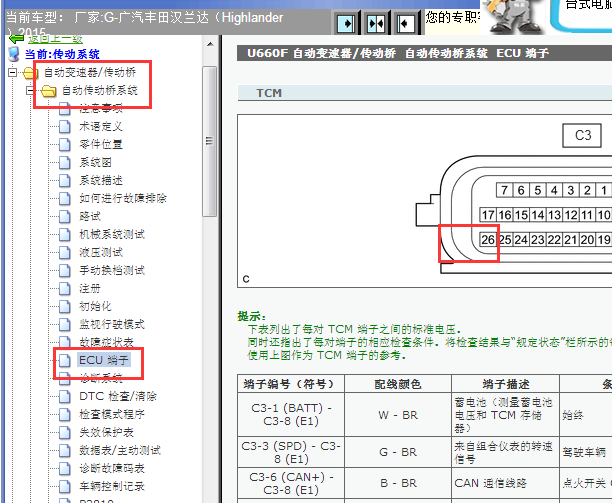Click the C3-6 (CAN+) - C3-8 (E1) cell
Viewport: 612px width, 503px height.
(x=291, y=483)
